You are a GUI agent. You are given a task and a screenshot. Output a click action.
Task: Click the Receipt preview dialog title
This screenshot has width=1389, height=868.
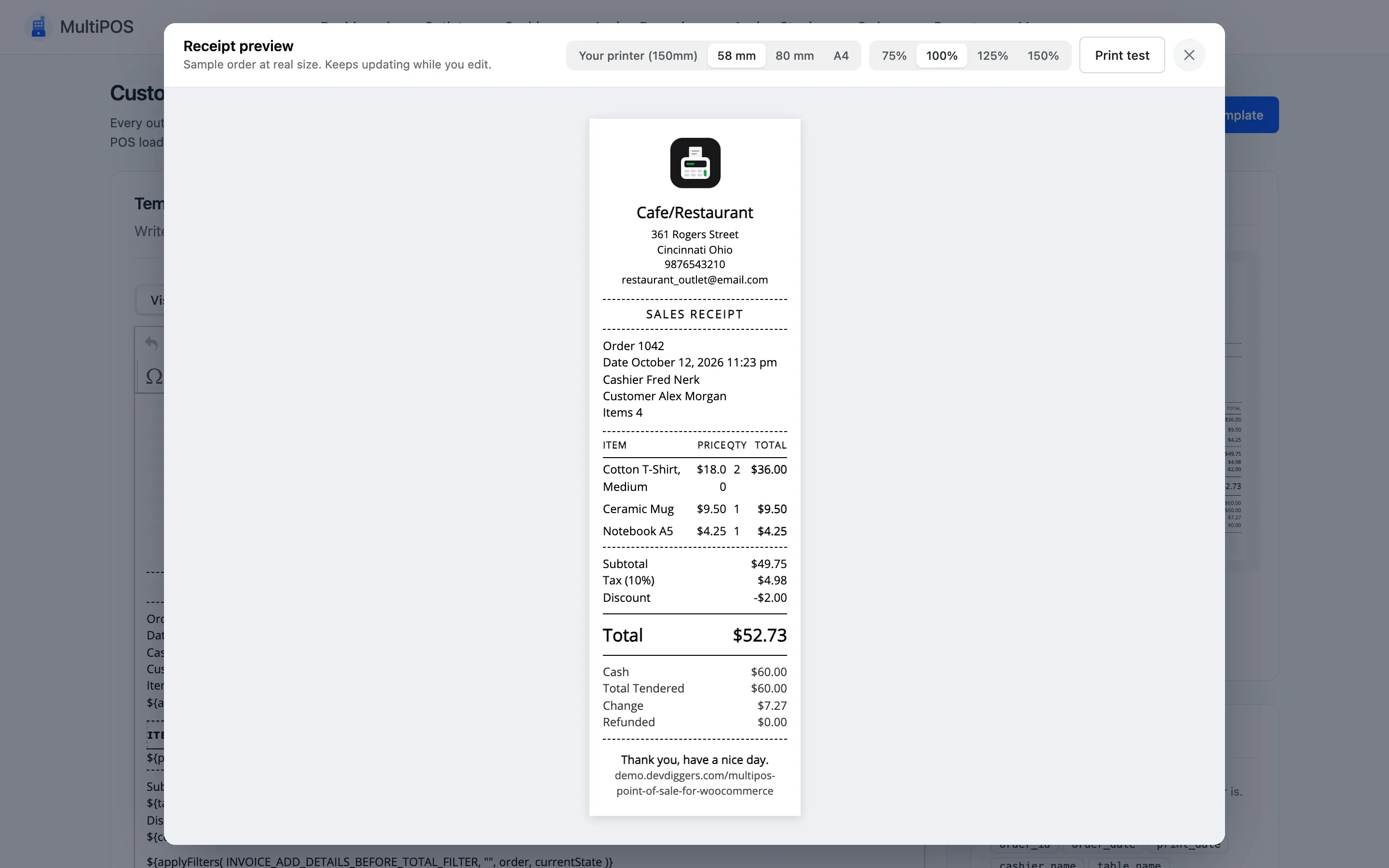(238, 46)
